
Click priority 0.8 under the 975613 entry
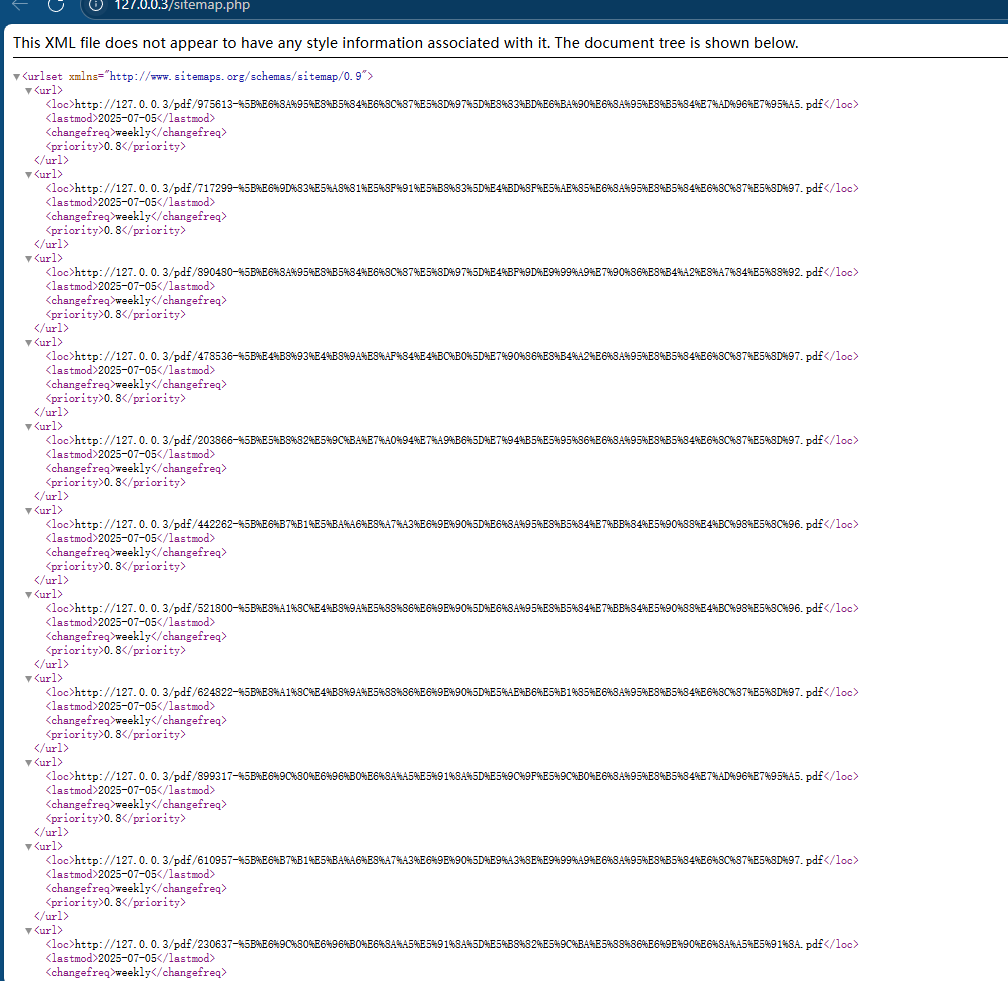click(116, 147)
